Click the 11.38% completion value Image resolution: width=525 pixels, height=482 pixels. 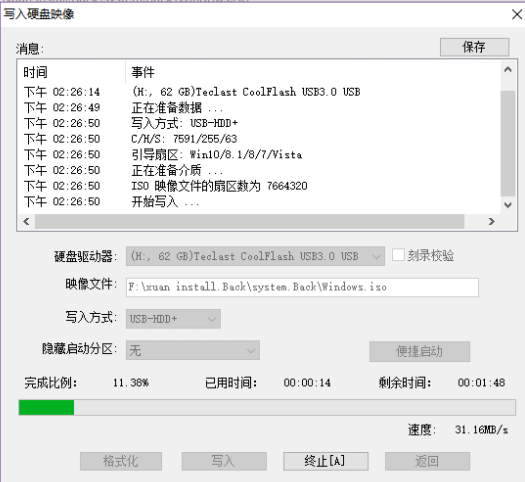[x=131, y=383]
